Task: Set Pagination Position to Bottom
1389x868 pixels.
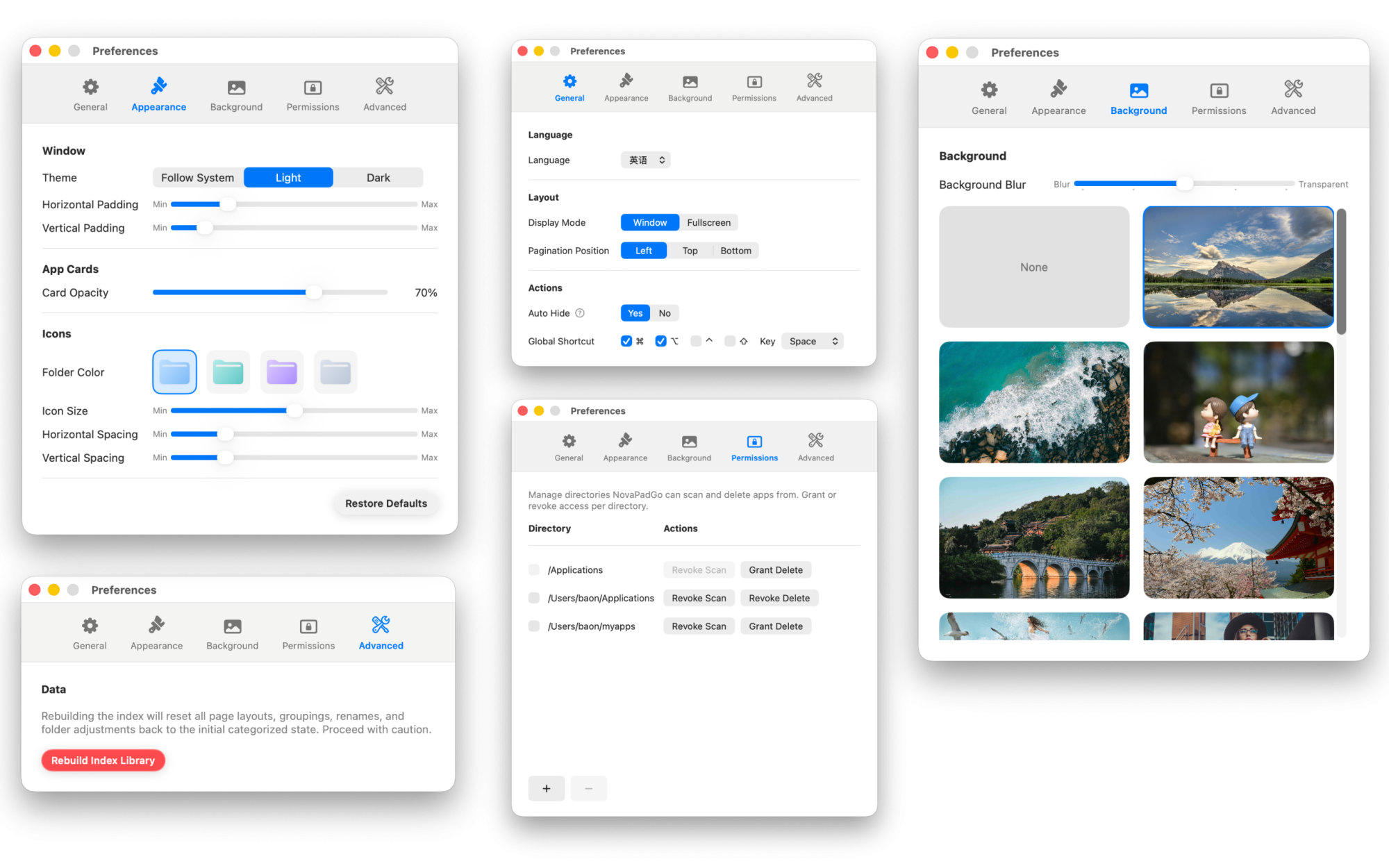Action: pyautogui.click(x=735, y=251)
